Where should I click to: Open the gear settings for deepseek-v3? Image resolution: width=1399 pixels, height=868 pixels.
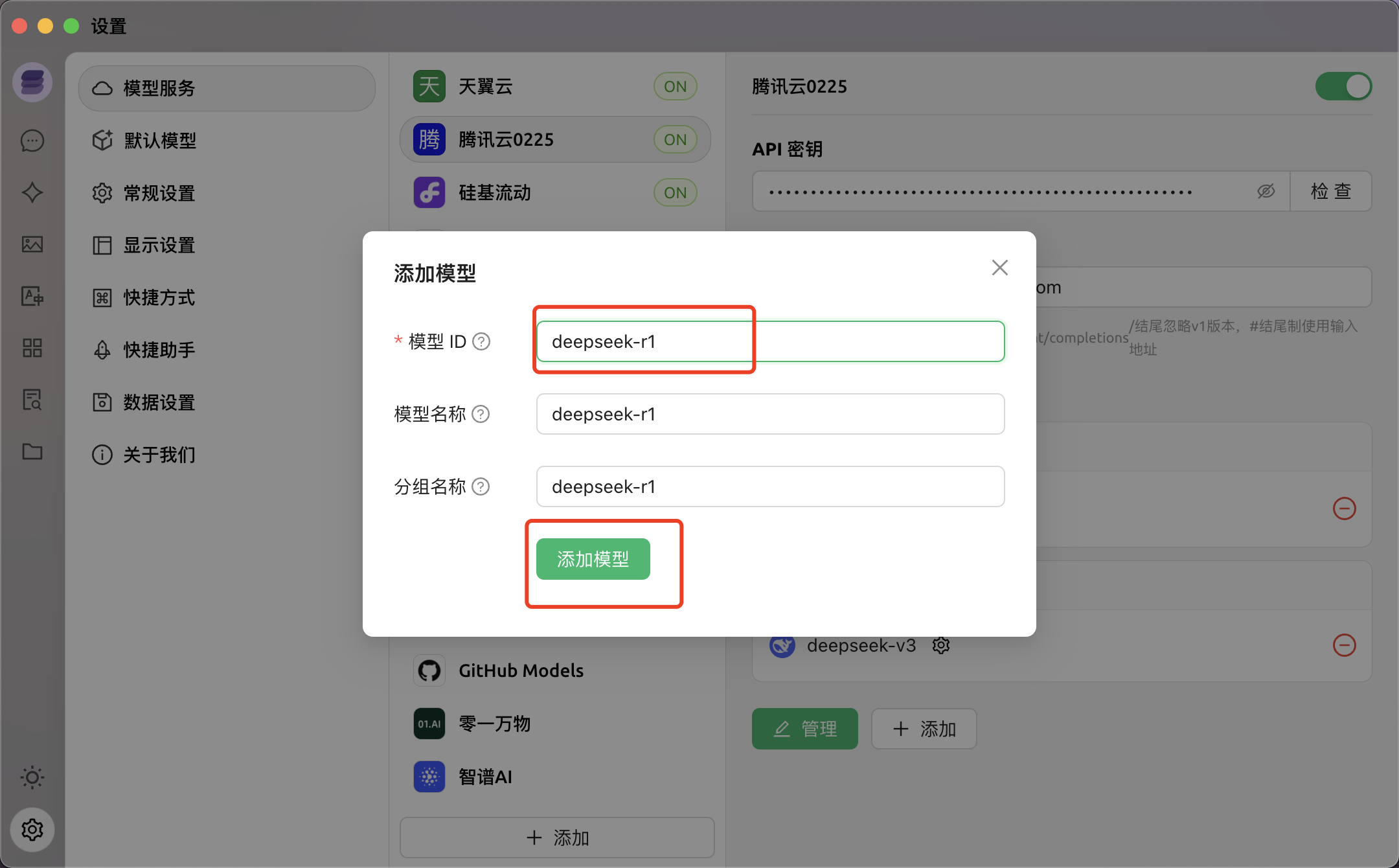coord(941,645)
